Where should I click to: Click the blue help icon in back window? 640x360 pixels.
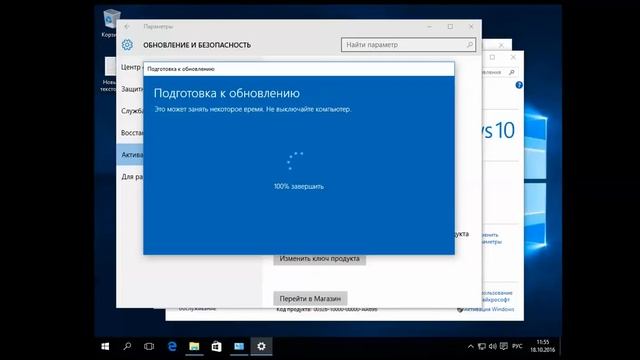tap(519, 85)
